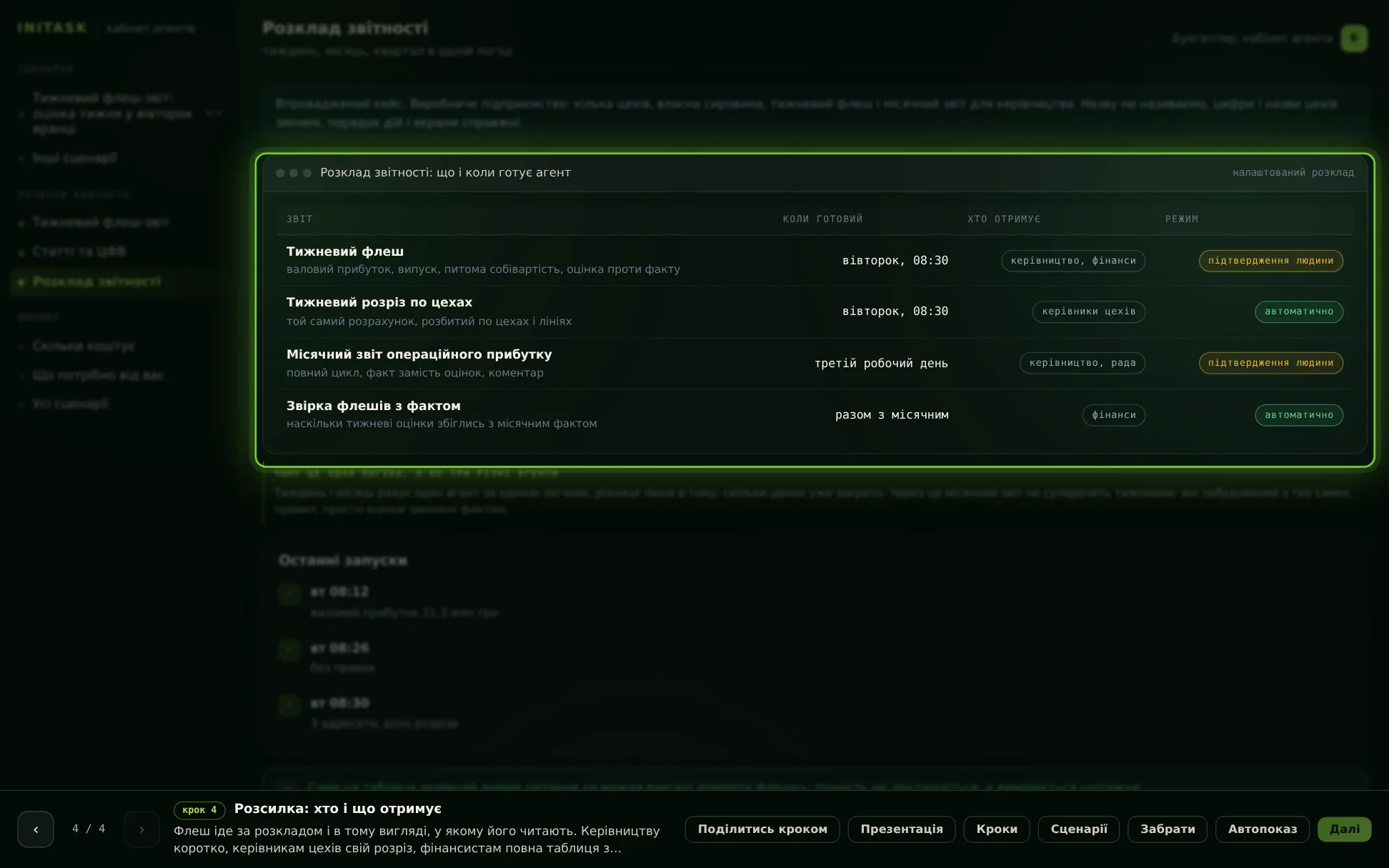1389x868 pixels.
Task: Click the INITASK logo
Action: (52, 28)
